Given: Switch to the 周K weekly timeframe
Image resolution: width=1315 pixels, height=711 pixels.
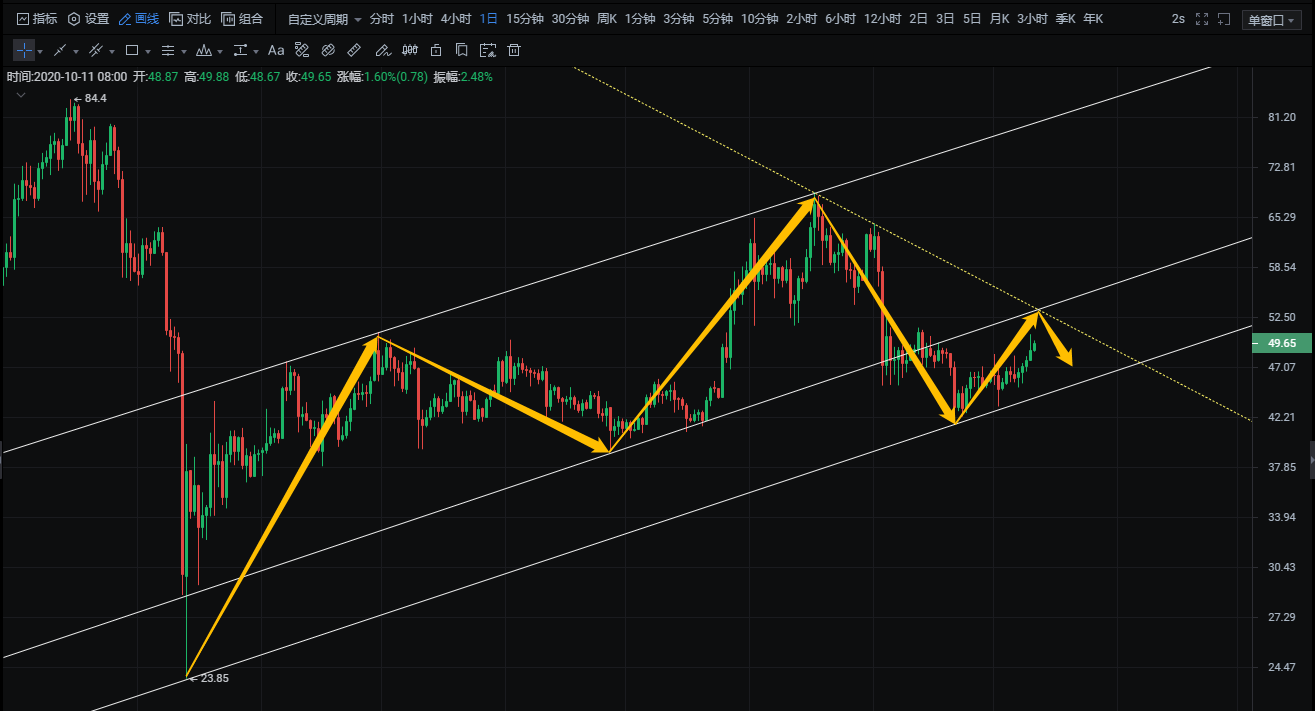Looking at the screenshot, I should click(x=606, y=19).
